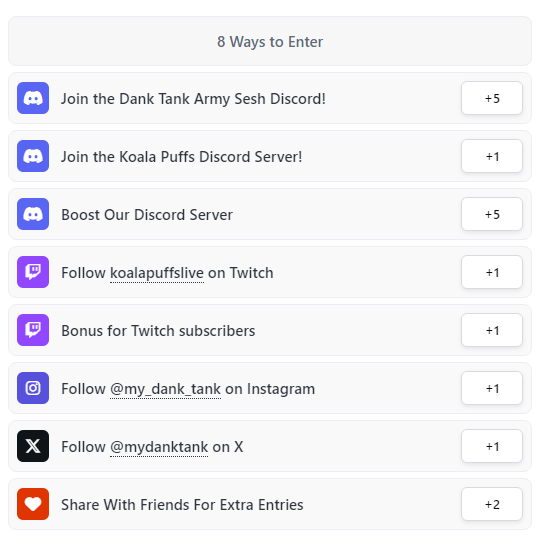
Task: Expand the Boost Our Discord Server entry
Action: [270, 214]
